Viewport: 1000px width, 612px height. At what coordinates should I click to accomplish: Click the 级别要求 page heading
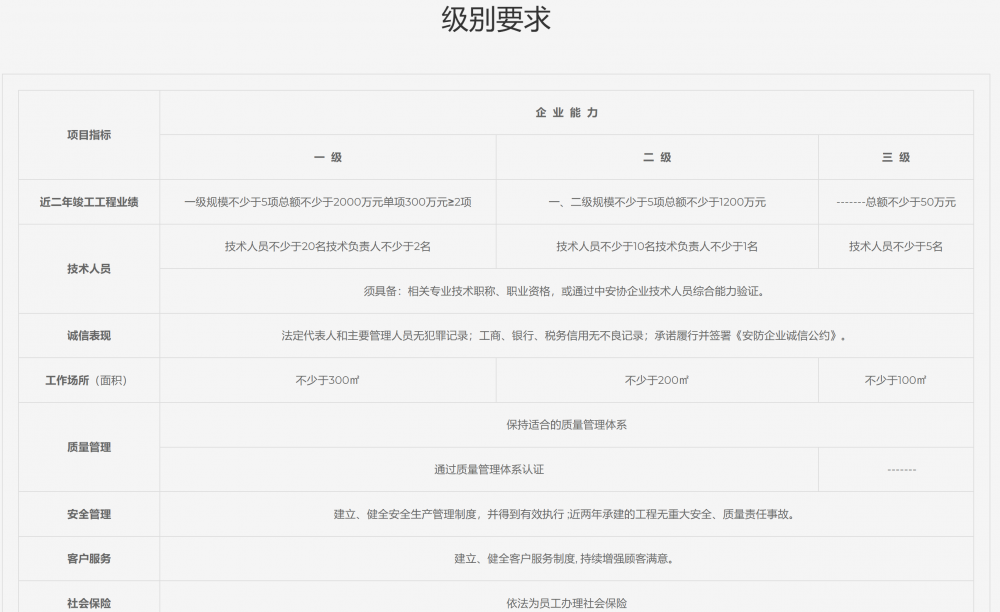pyautogui.click(x=496, y=20)
